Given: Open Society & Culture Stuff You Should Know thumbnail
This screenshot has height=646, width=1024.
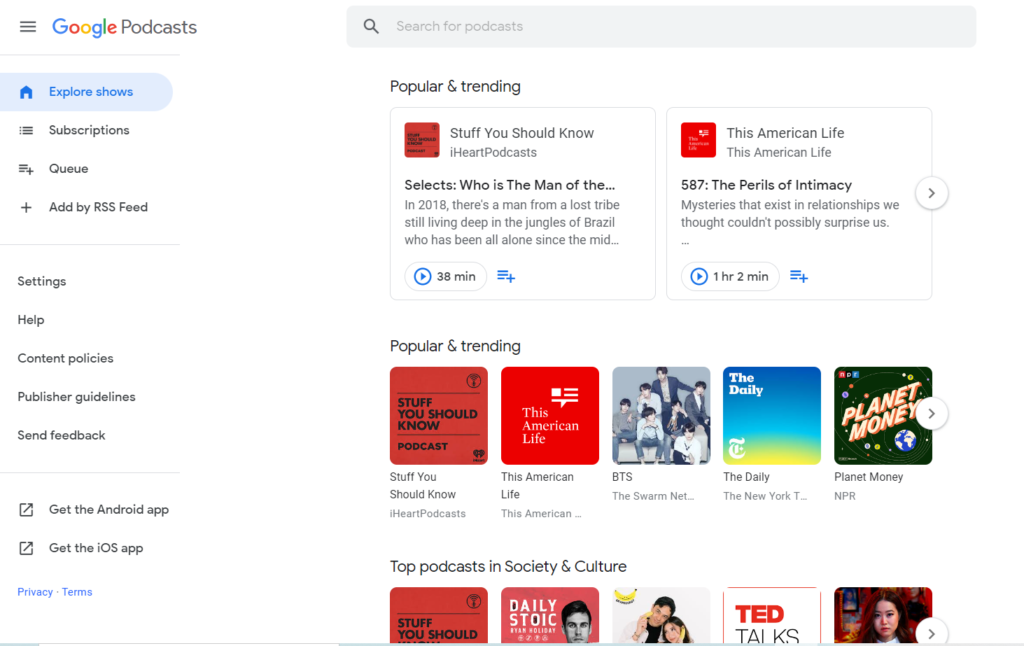Looking at the screenshot, I should [439, 615].
